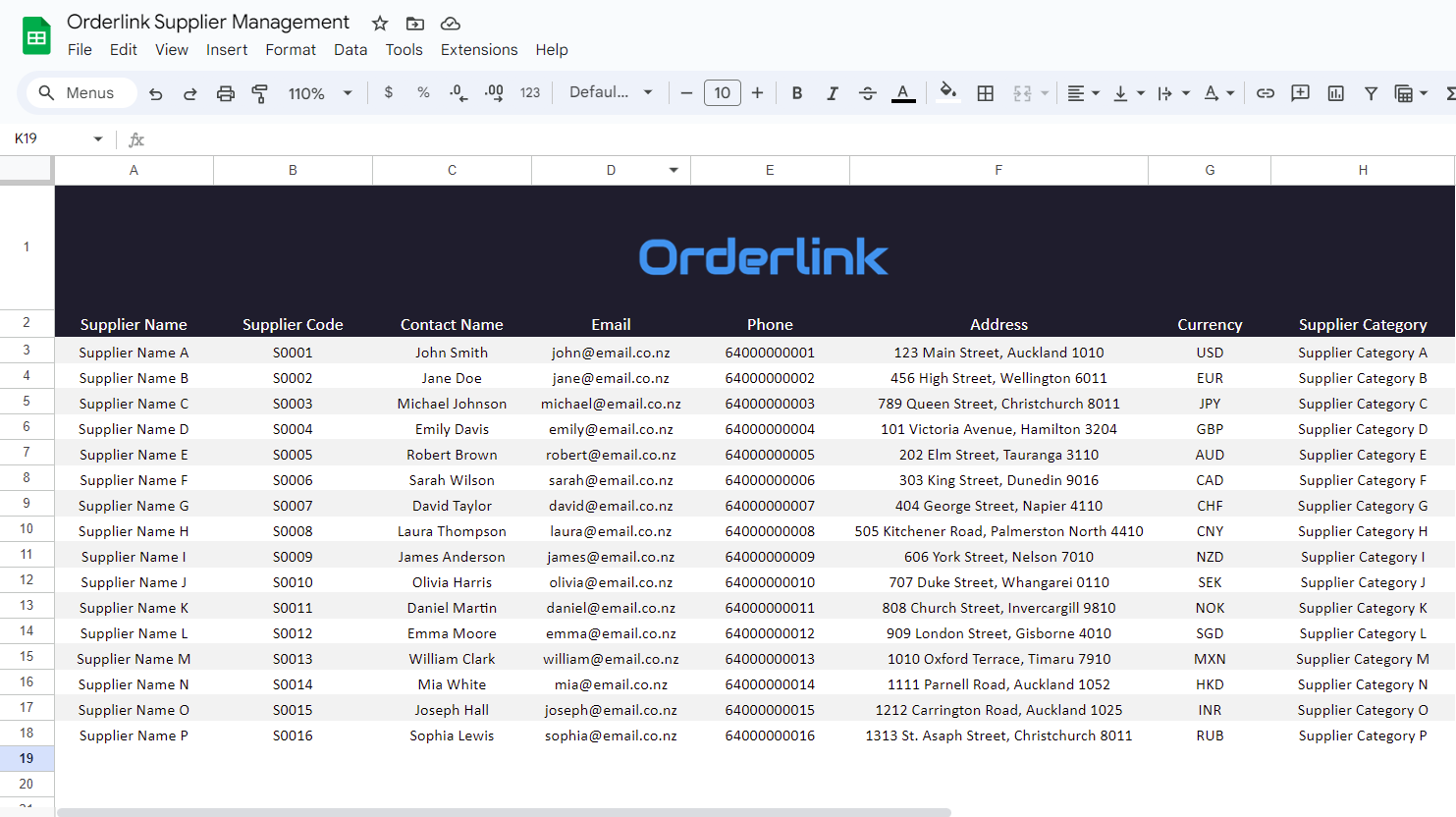Open the Extensions menu

[x=479, y=50]
